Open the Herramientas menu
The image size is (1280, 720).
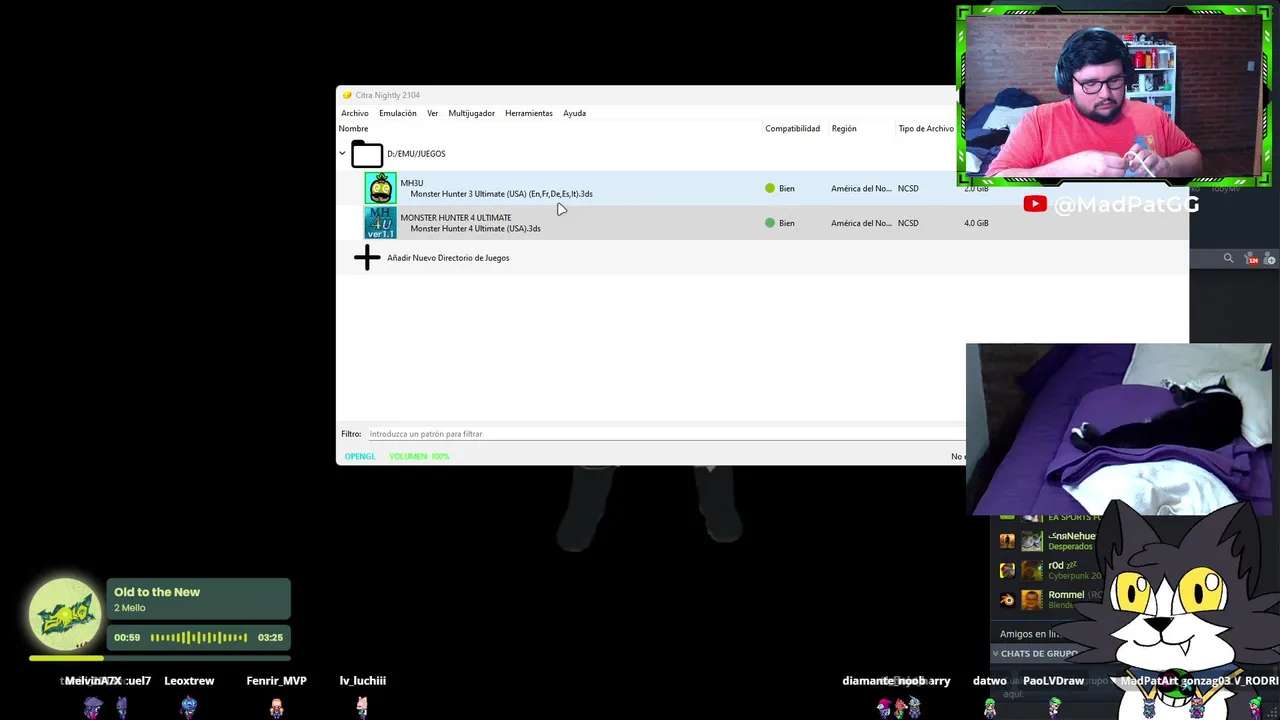[x=528, y=113]
